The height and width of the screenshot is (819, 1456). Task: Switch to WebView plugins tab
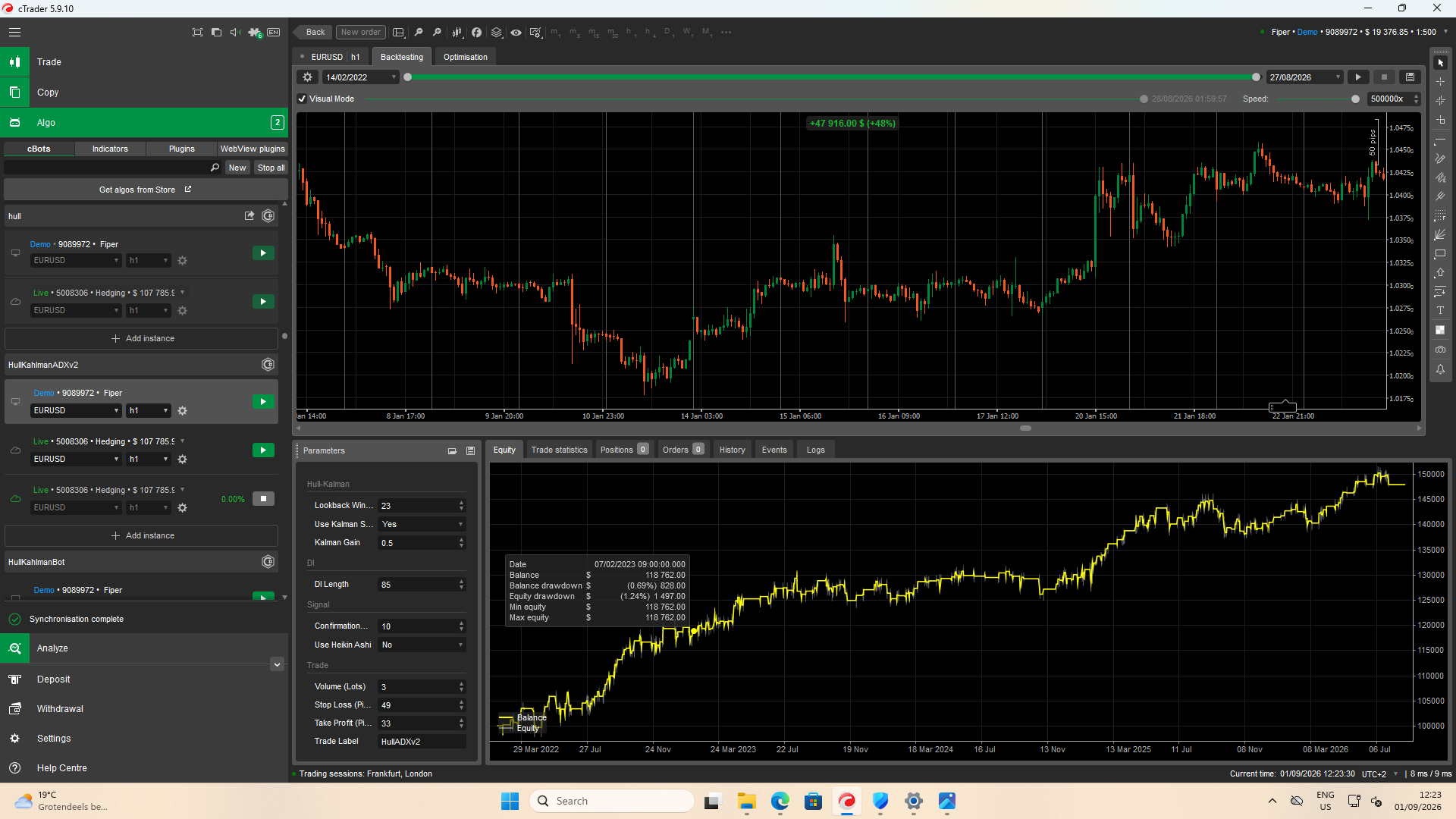(253, 149)
